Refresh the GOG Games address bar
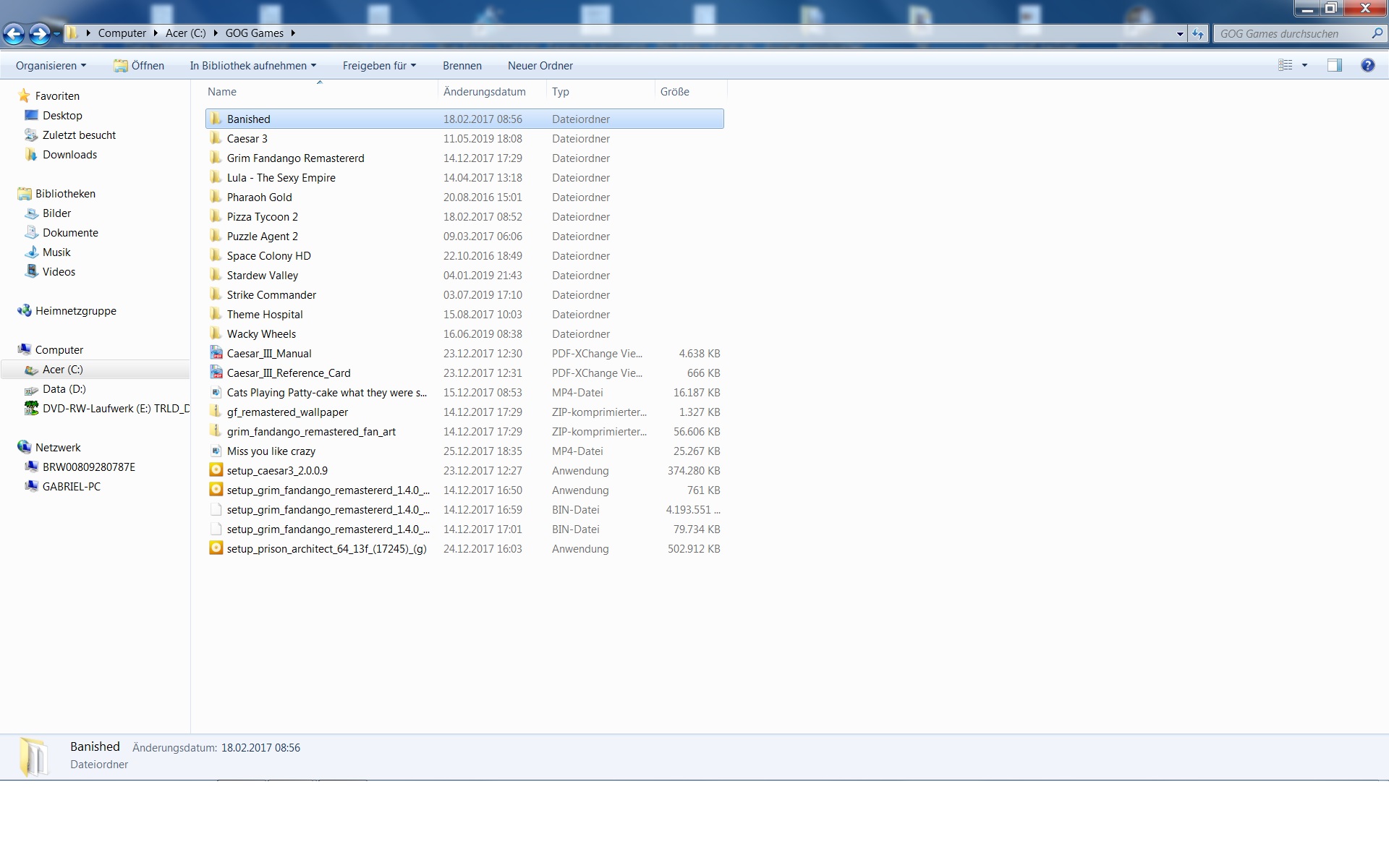 tap(1198, 33)
